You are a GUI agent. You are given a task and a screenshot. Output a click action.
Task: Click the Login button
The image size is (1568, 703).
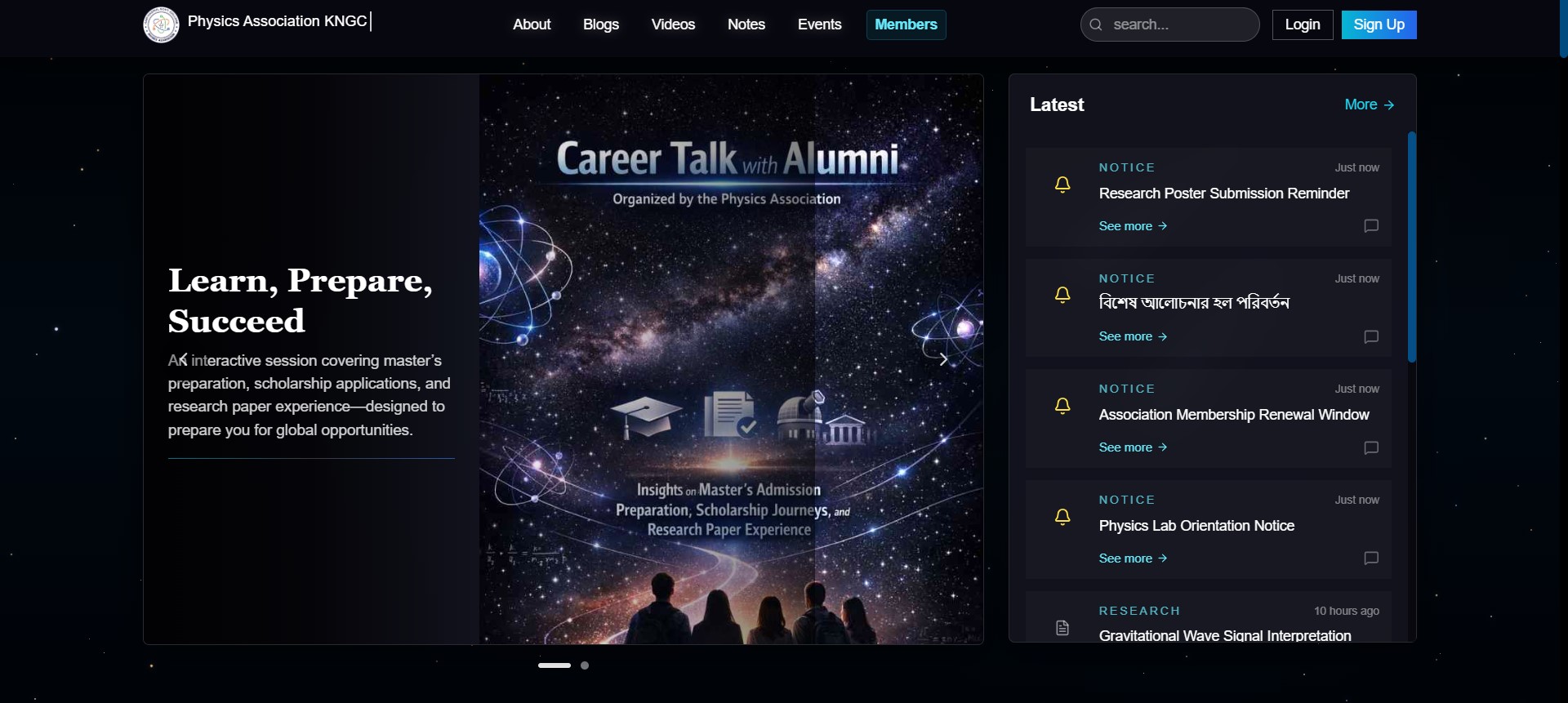tap(1303, 24)
